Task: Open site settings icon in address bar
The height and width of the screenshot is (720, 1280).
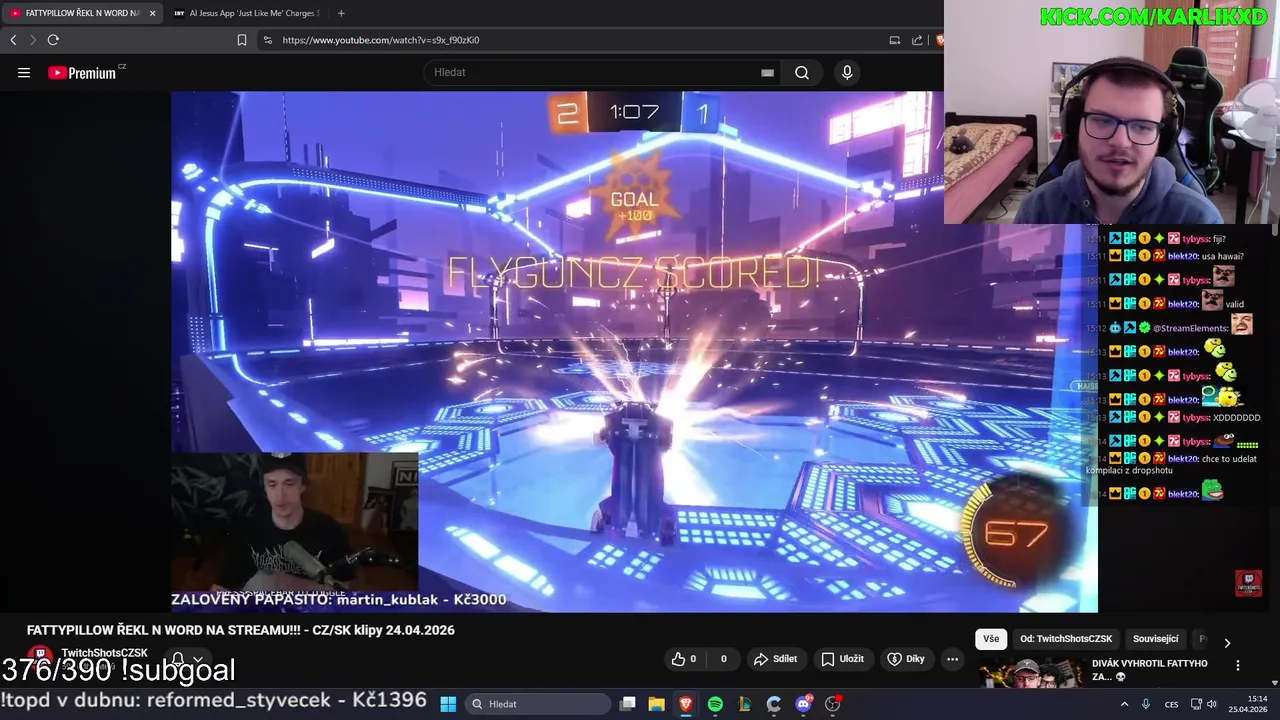Action: click(267, 40)
